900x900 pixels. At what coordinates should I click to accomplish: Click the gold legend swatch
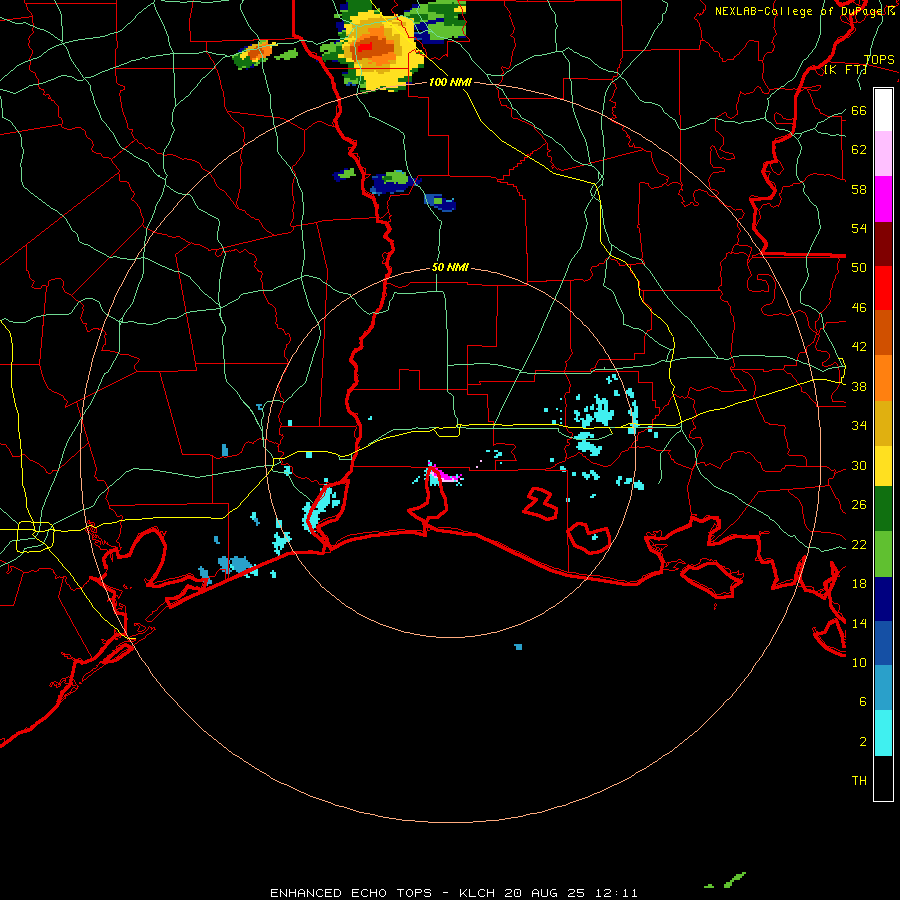click(x=883, y=423)
